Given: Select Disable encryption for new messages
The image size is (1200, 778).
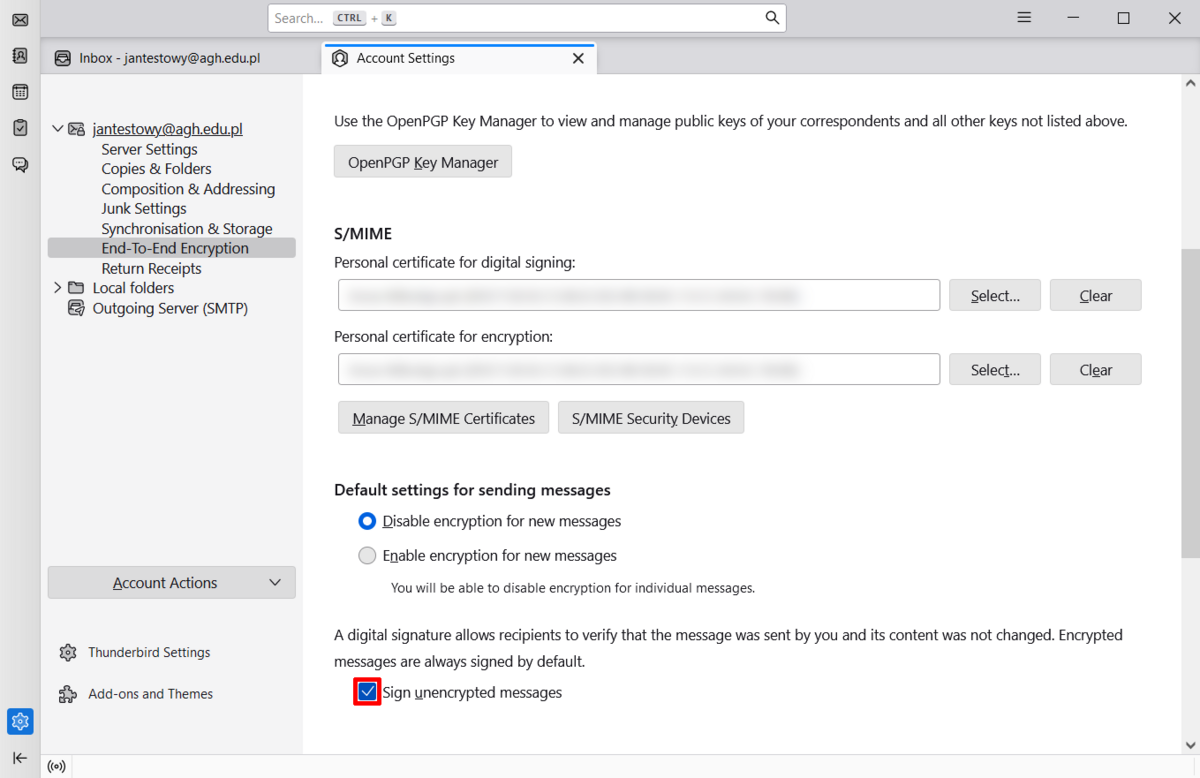Looking at the screenshot, I should click(x=367, y=521).
